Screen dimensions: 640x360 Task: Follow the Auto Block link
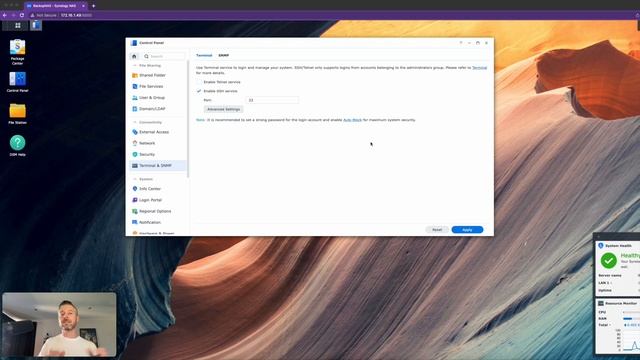point(352,120)
